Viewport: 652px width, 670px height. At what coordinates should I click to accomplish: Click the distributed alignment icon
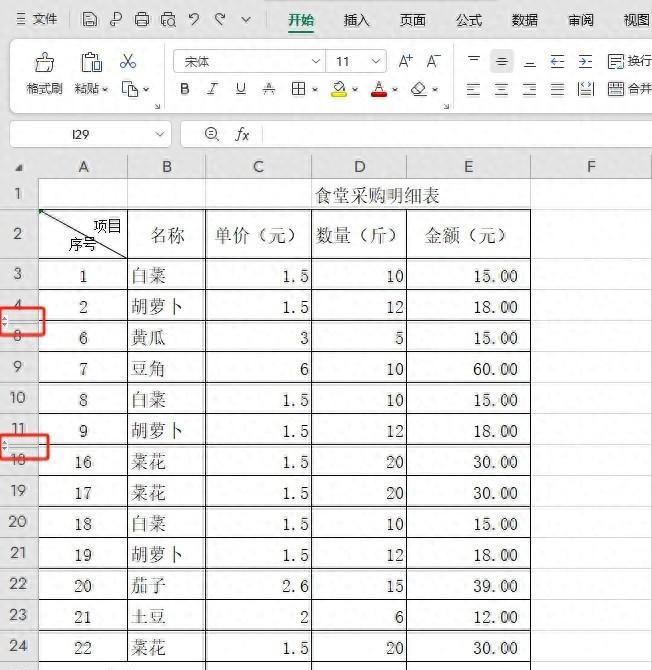click(x=586, y=89)
